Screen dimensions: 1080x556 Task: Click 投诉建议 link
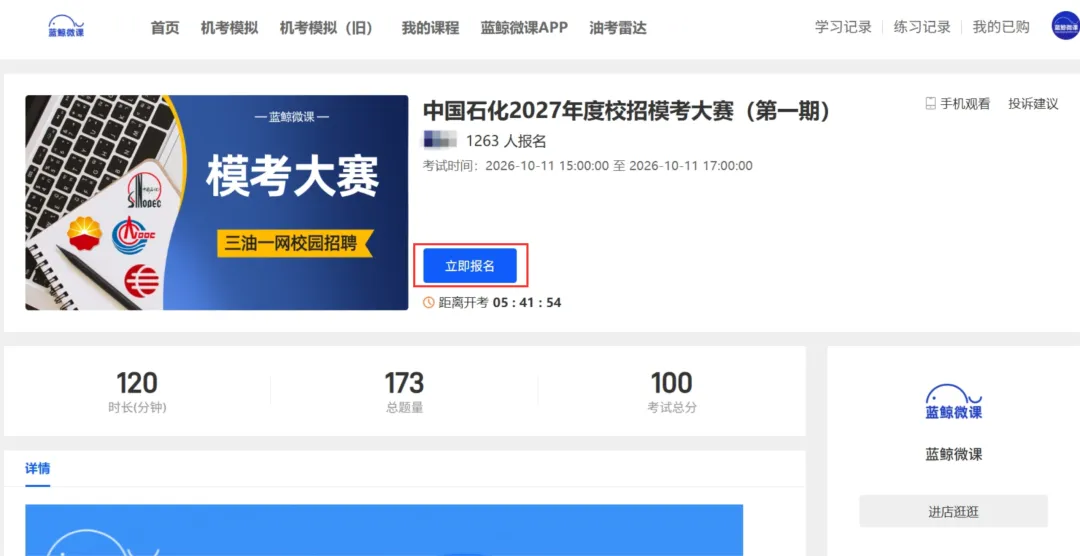click(x=1033, y=104)
